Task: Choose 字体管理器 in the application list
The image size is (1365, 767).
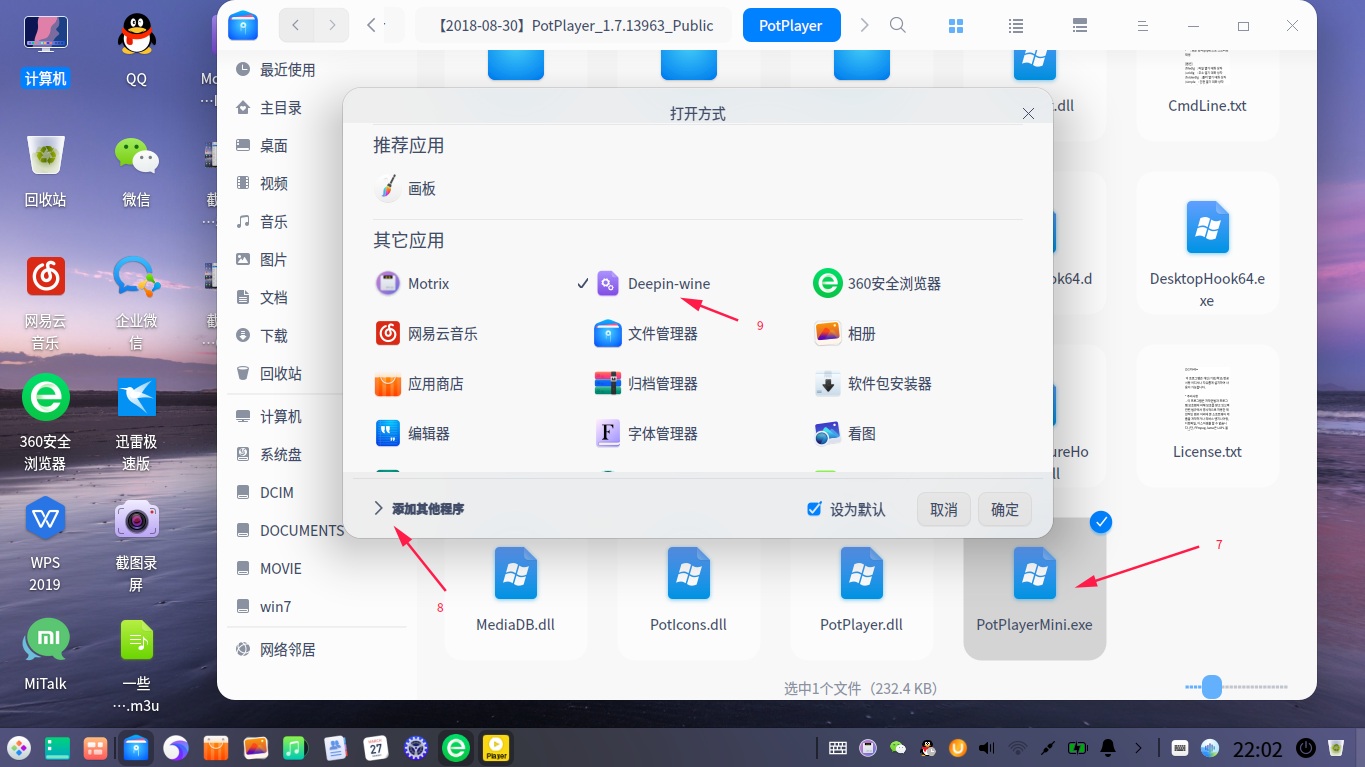Action: [x=646, y=434]
